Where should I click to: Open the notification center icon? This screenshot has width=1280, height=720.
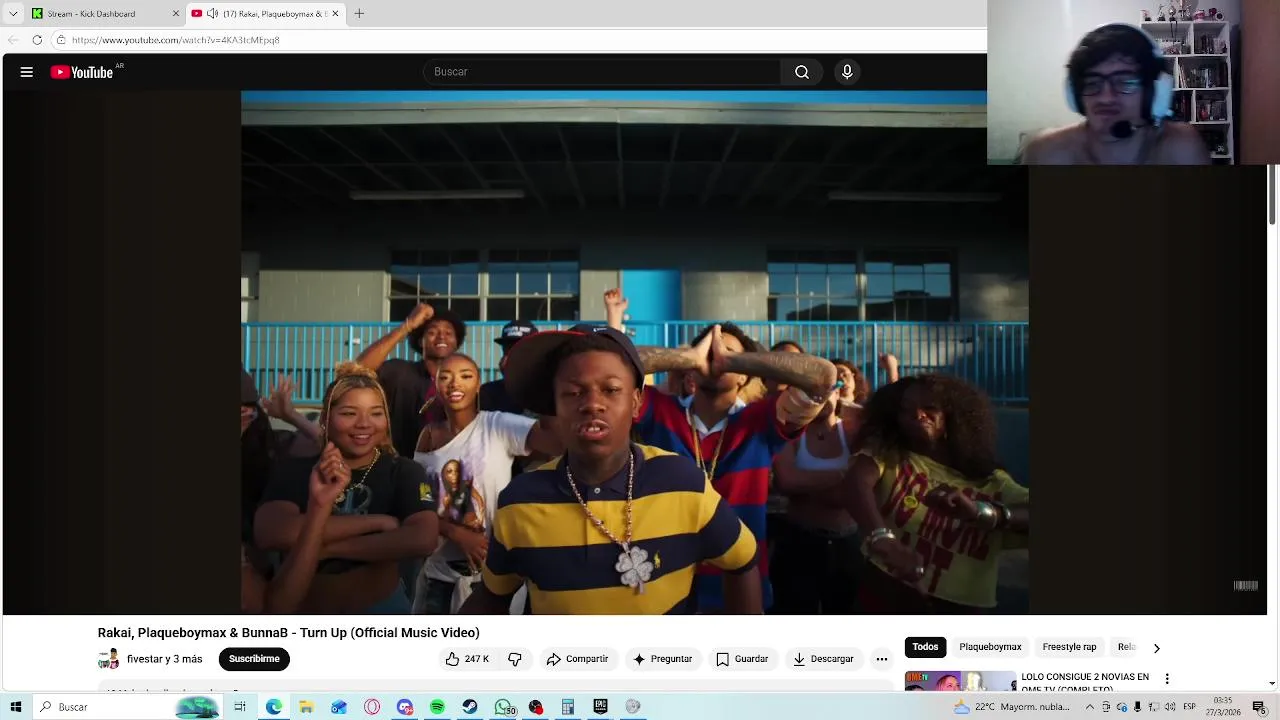1259,707
